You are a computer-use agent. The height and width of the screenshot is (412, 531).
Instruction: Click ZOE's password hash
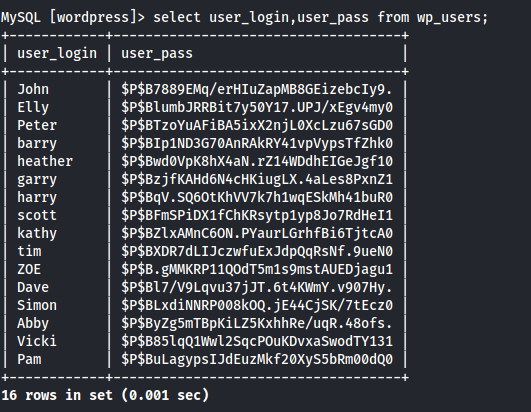[x=257, y=269]
